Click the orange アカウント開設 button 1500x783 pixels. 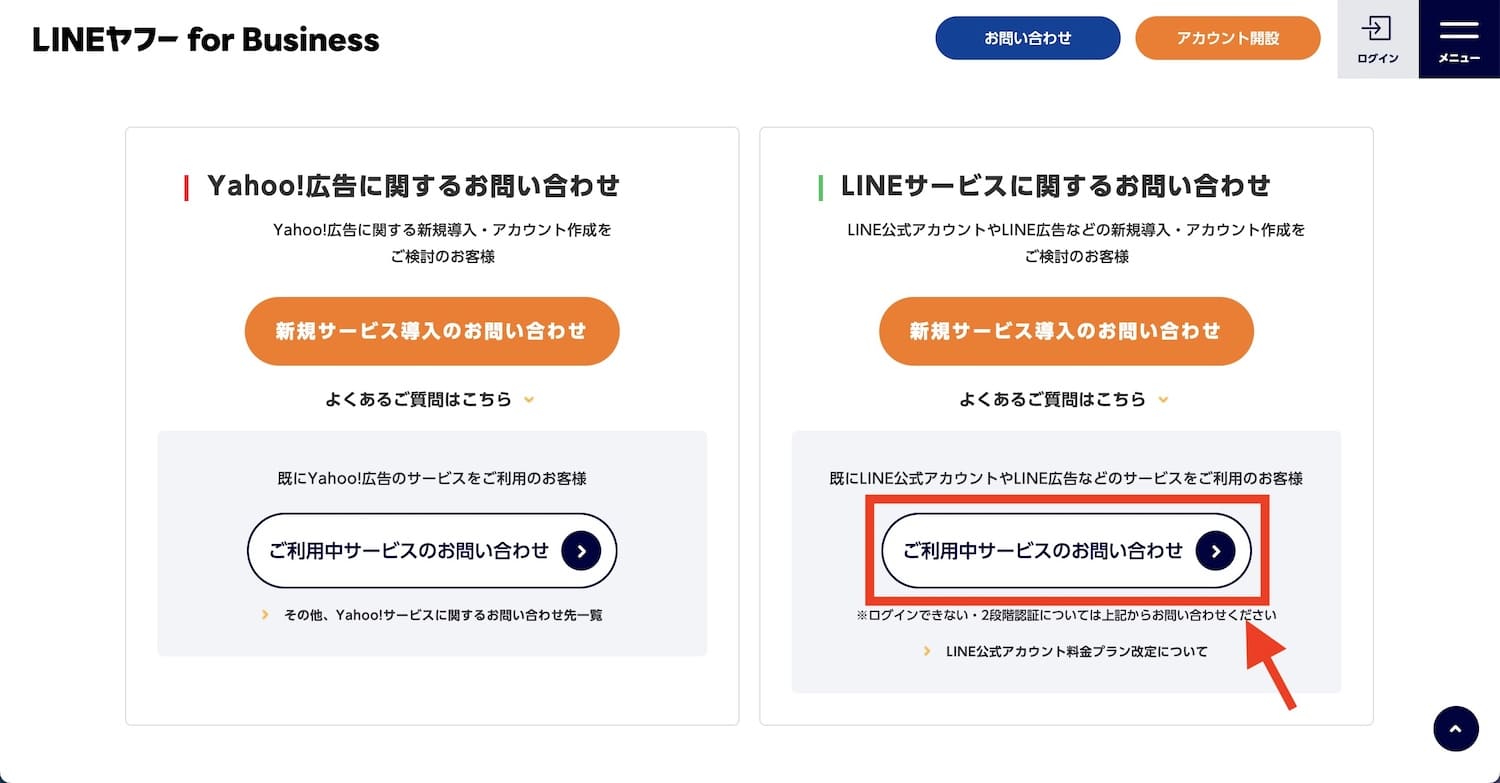pos(1228,38)
